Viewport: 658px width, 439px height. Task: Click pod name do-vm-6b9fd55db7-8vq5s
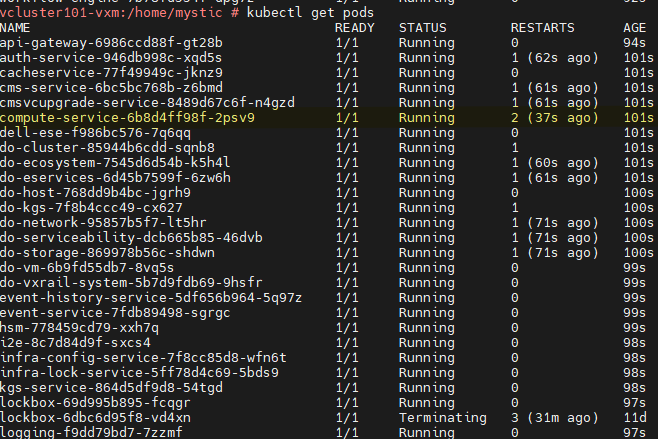87,268
